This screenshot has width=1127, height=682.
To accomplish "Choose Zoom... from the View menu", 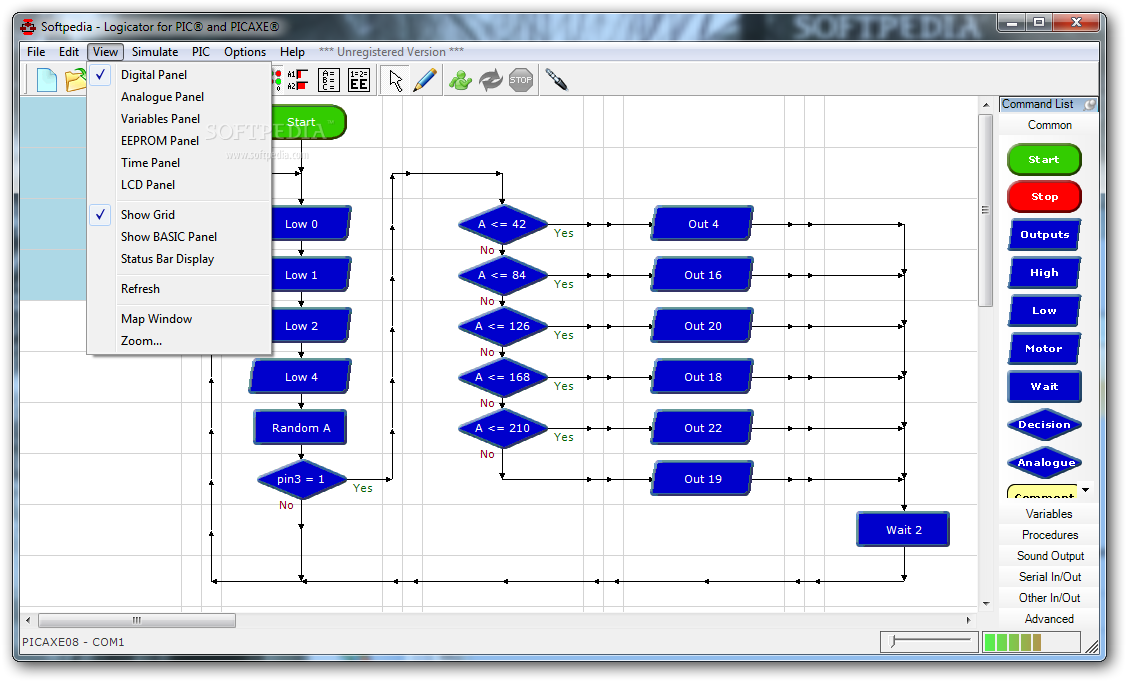I will point(179,341).
